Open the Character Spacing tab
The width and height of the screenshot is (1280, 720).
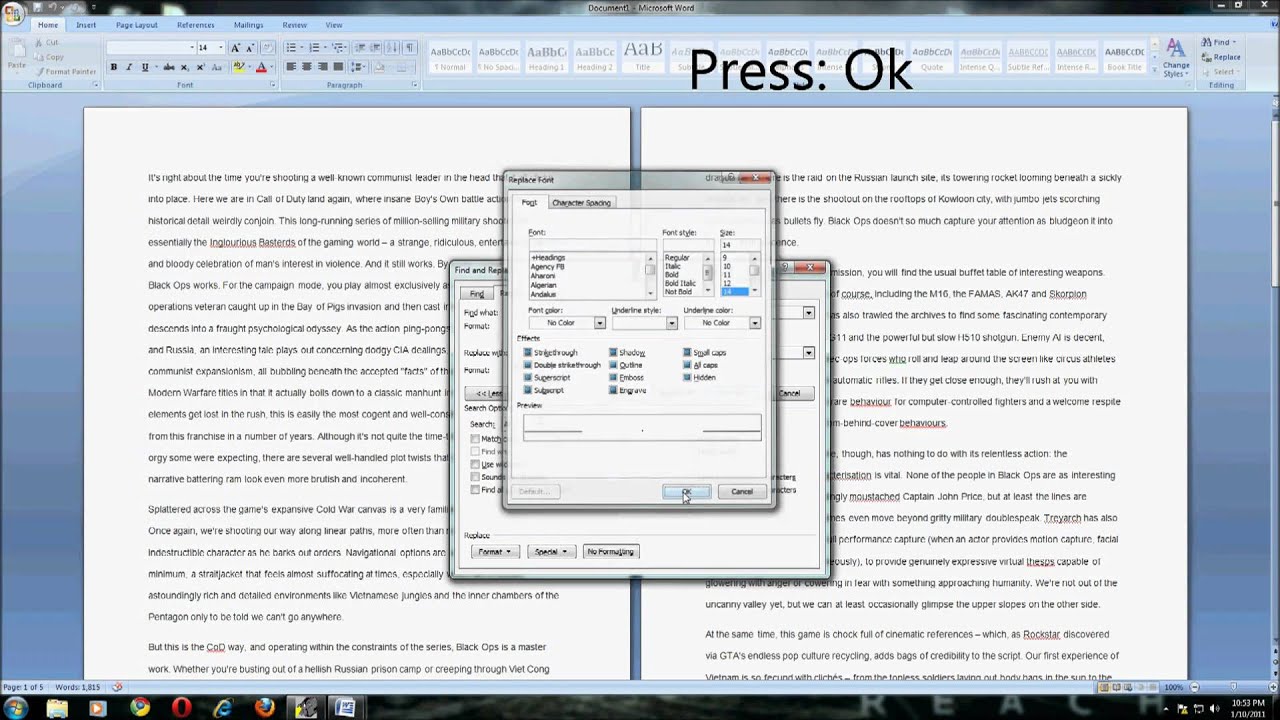coord(581,202)
